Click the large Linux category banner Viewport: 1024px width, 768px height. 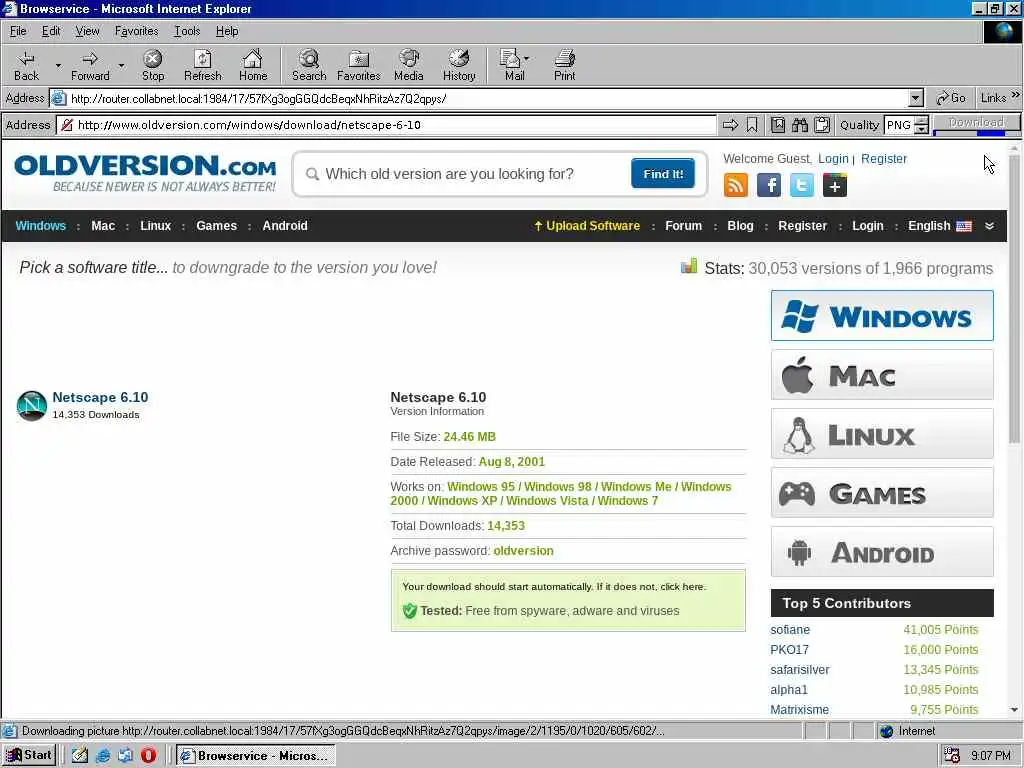[x=882, y=434]
